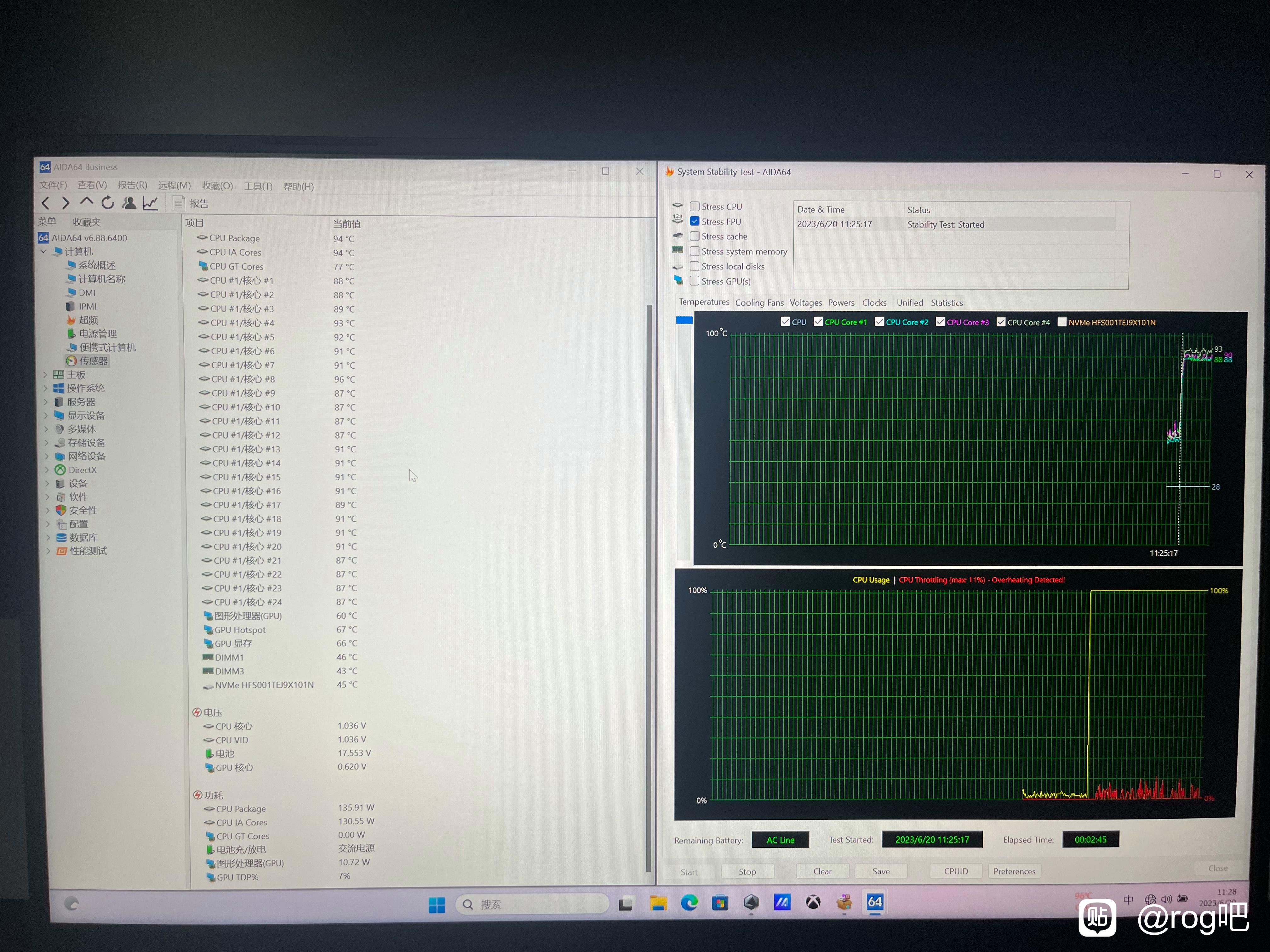Viewport: 1270px width, 952px height.
Task: Switch to 收藏夹 favorites tab
Action: click(87, 222)
